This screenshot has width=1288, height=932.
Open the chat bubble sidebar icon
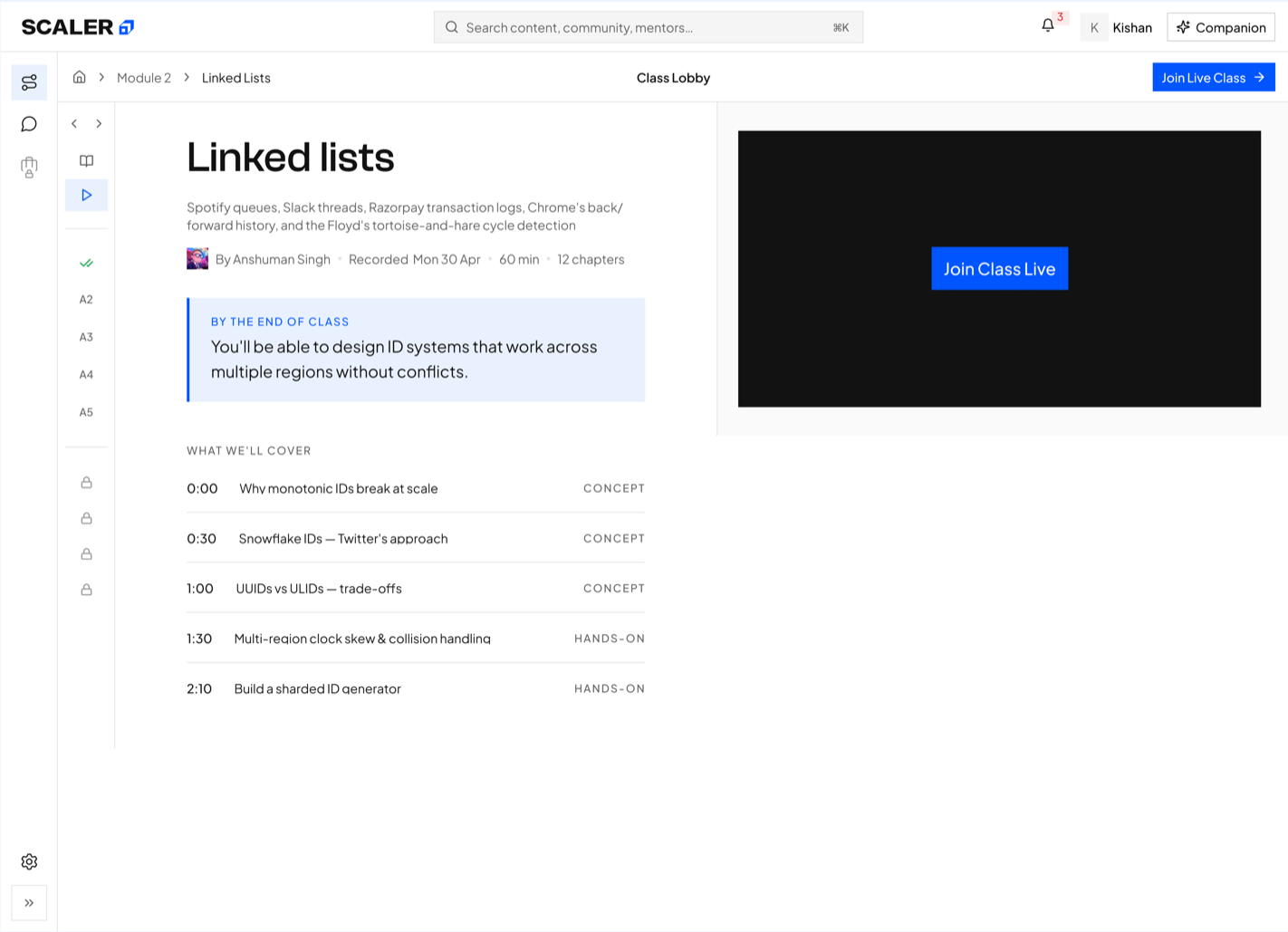pyautogui.click(x=29, y=124)
